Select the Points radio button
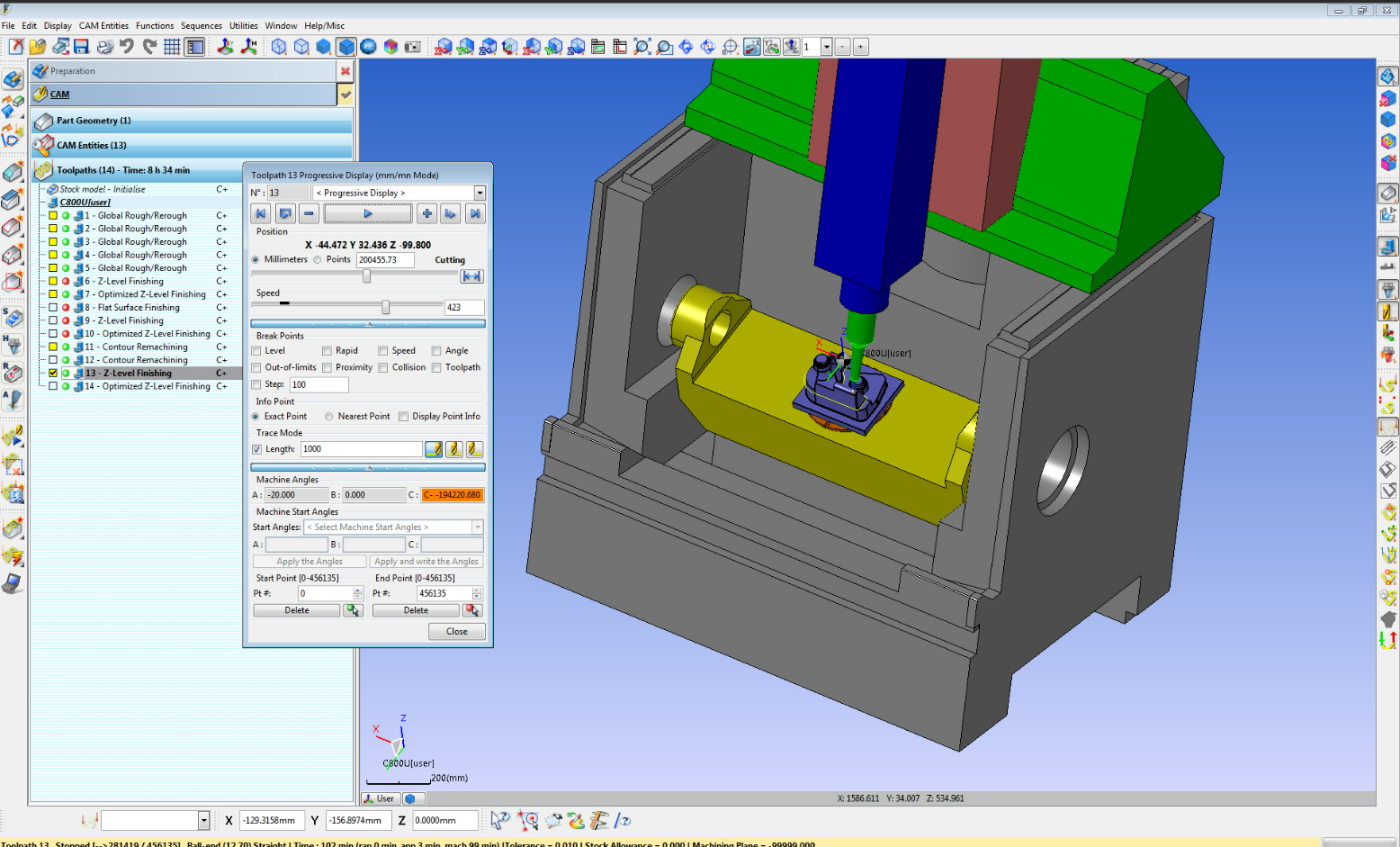1400x847 pixels. click(x=318, y=260)
